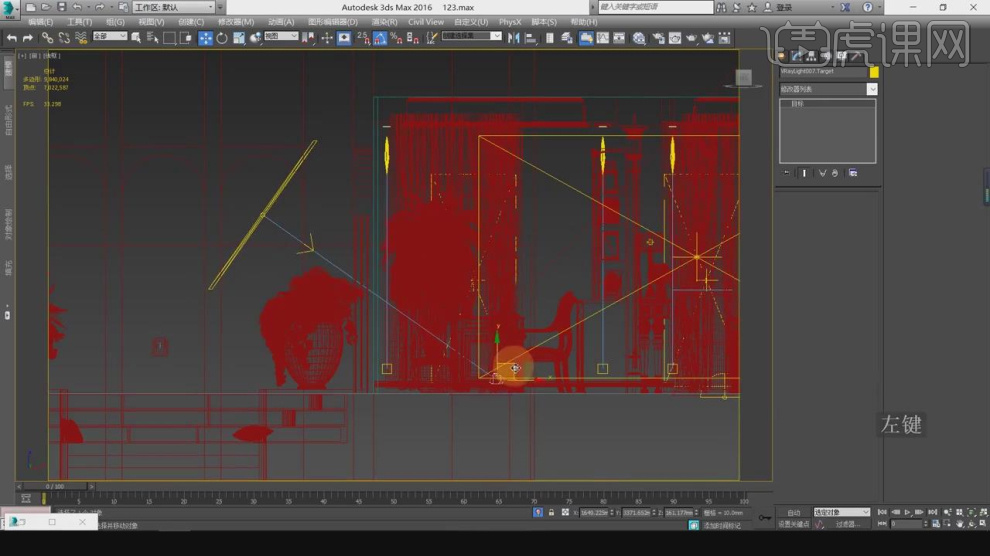Activate the Select and Move tool

[206, 38]
